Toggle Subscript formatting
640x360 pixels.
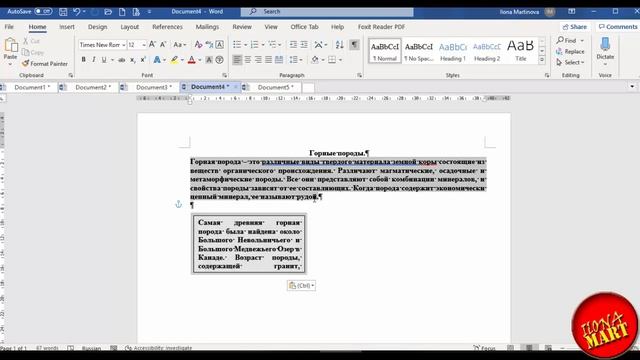coord(132,60)
